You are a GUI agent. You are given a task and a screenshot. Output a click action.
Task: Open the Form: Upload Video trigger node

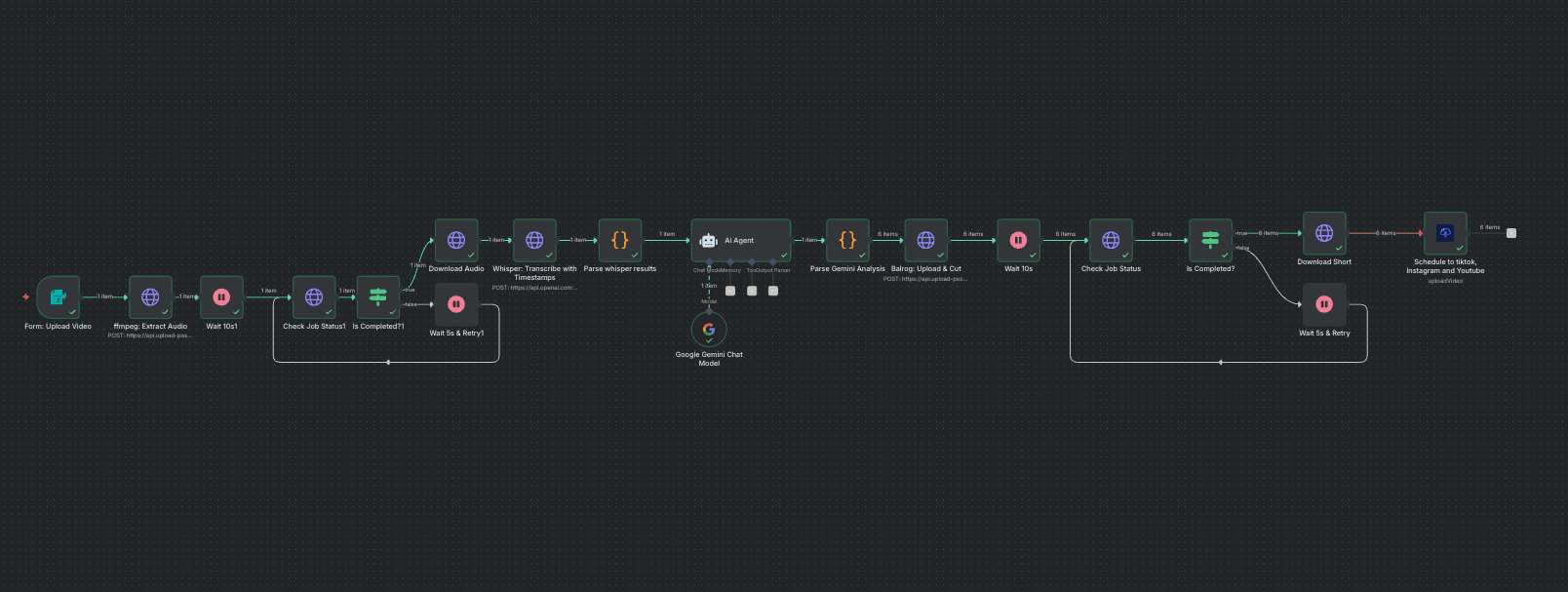tap(59, 296)
